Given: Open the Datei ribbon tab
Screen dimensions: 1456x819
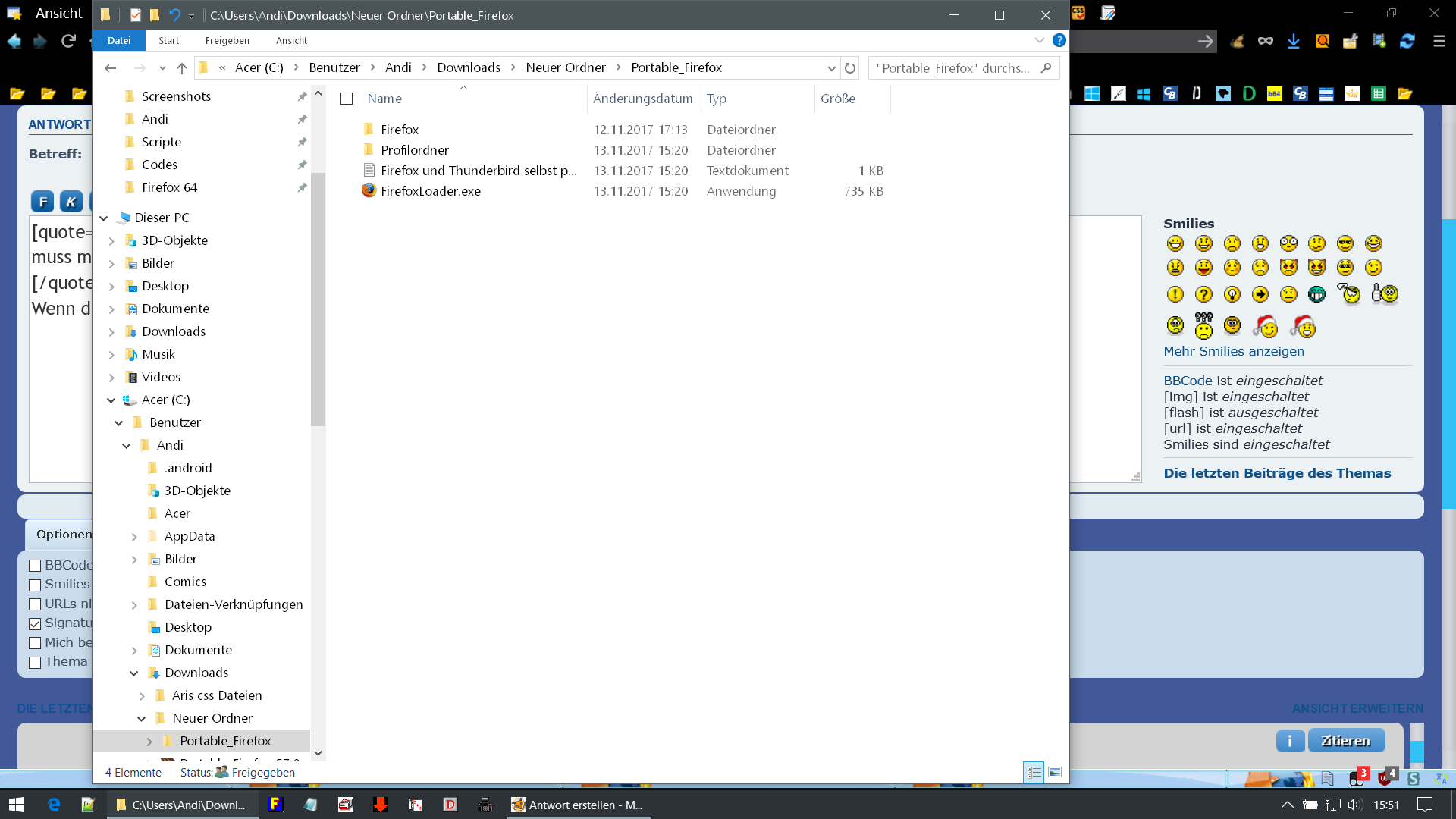Looking at the screenshot, I should tap(119, 41).
